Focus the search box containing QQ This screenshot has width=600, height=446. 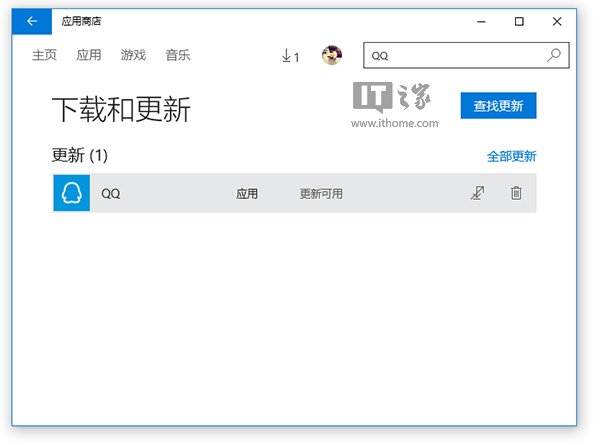pyautogui.click(x=466, y=55)
